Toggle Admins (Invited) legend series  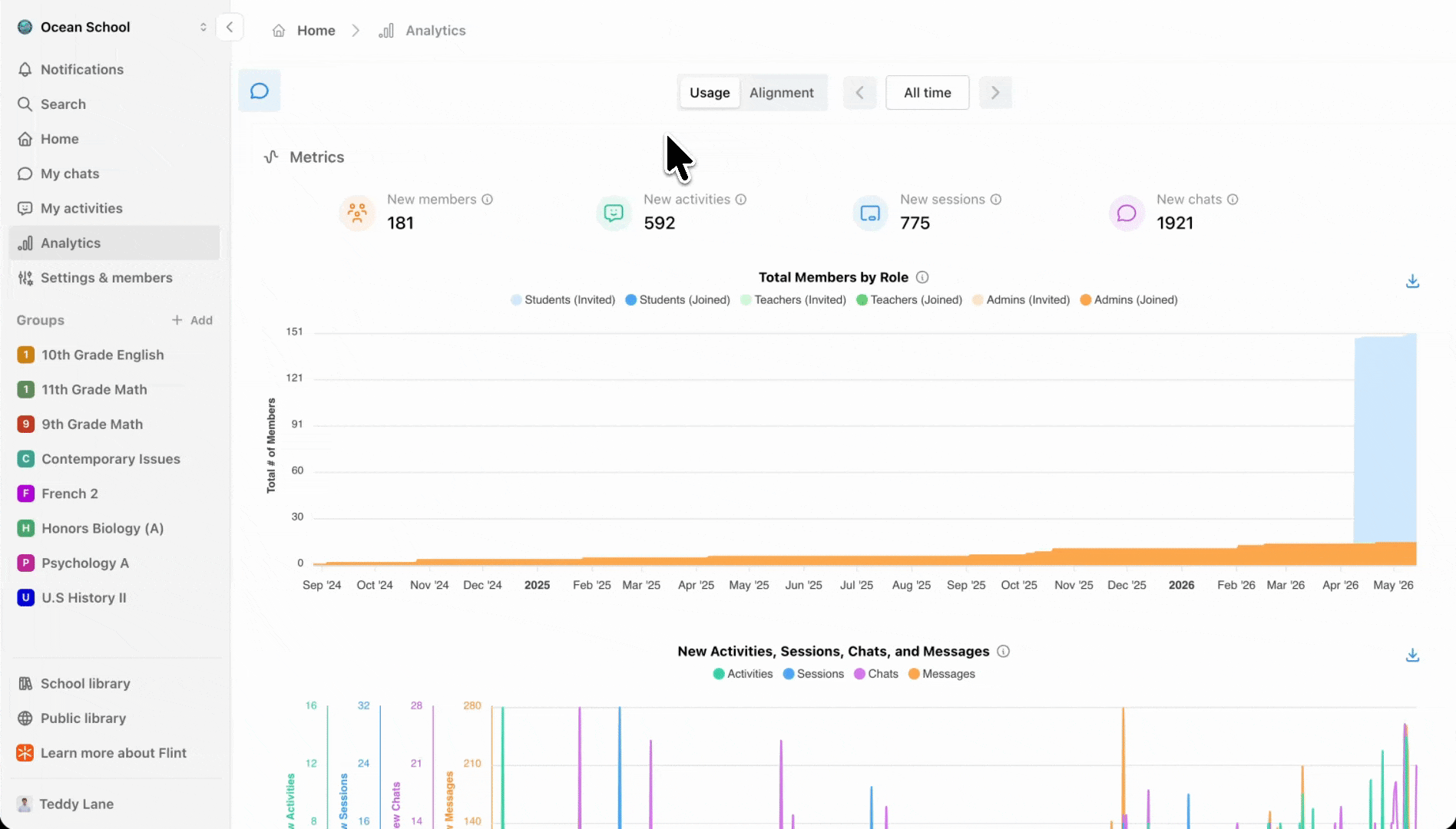(x=1021, y=300)
